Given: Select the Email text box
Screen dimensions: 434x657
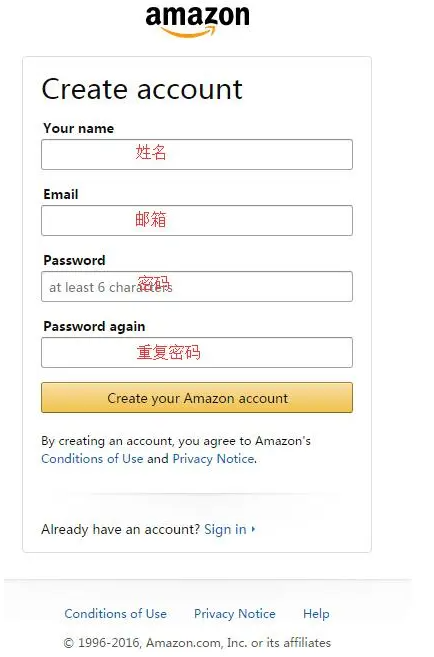Looking at the screenshot, I should tap(197, 220).
